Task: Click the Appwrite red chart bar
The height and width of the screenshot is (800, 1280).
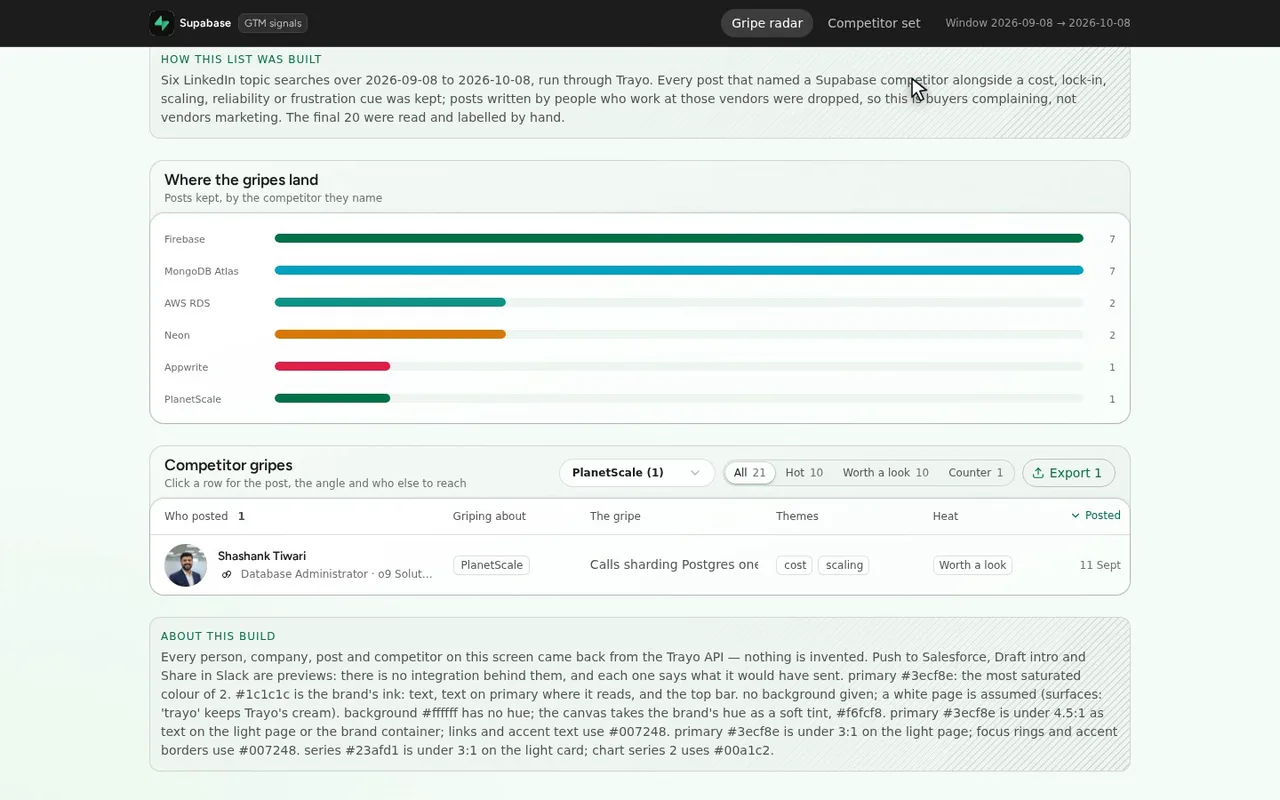Action: 332,367
